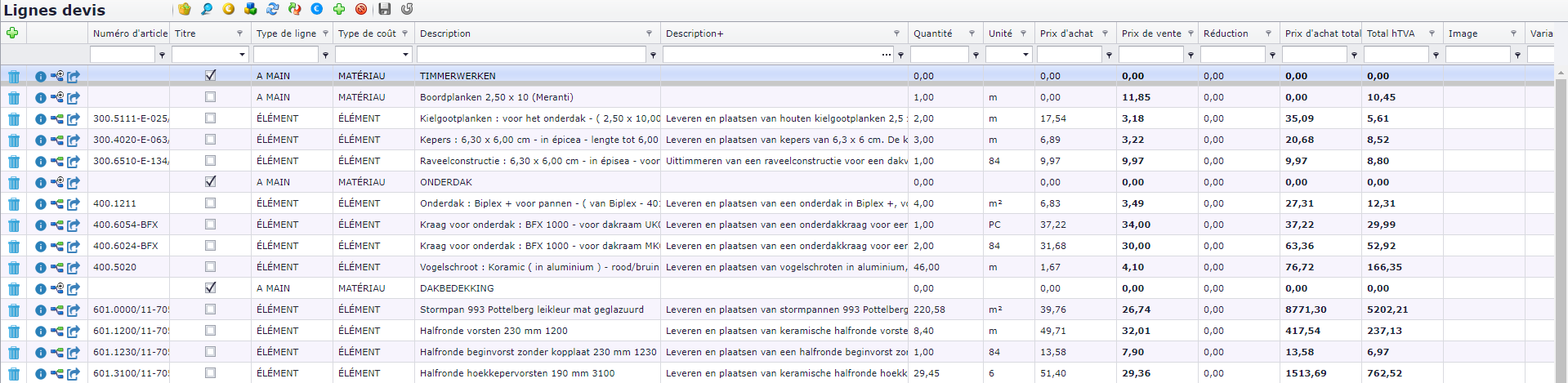Uncheck Titre checkbox on ONDERDAK row
This screenshot has height=383, width=1568.
pos(210,181)
